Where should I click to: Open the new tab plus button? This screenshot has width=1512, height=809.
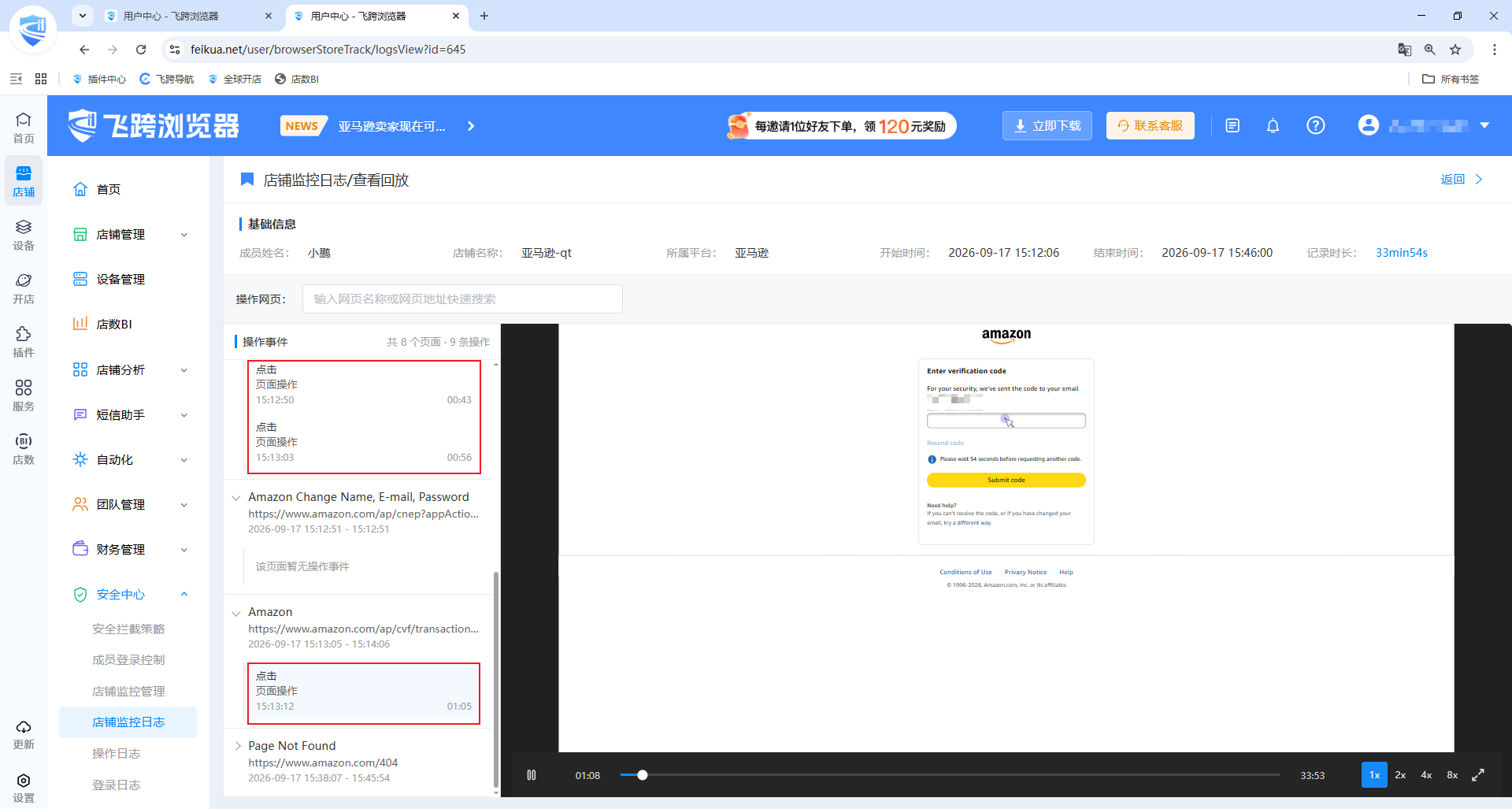(x=484, y=16)
